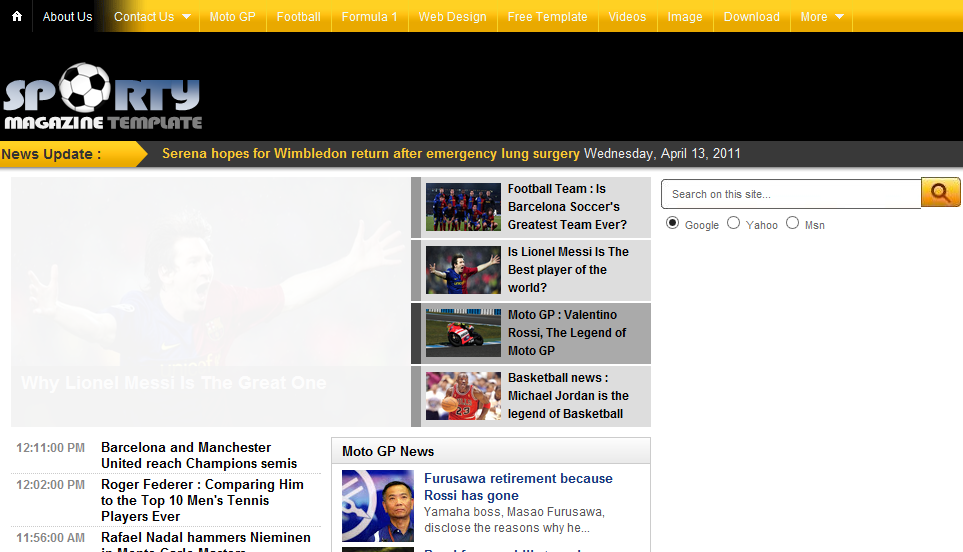
Task: Expand the More dropdown menu
Action: click(x=822, y=17)
